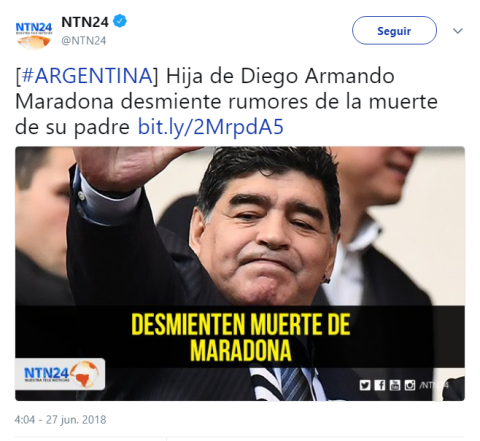Open the bit.ly/2MrpdA5 link
Viewport: 480px width, 441px height.
[211, 127]
